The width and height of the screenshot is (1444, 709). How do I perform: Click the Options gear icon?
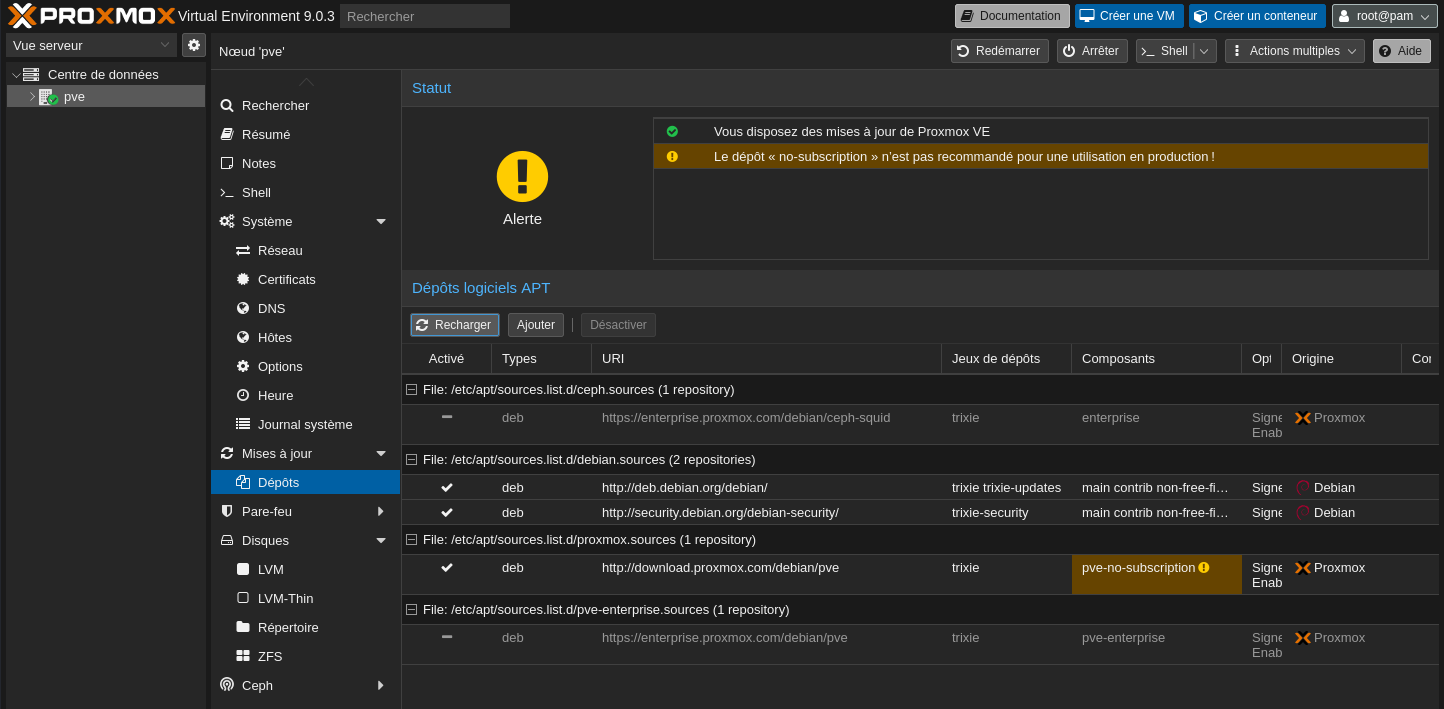tap(243, 366)
